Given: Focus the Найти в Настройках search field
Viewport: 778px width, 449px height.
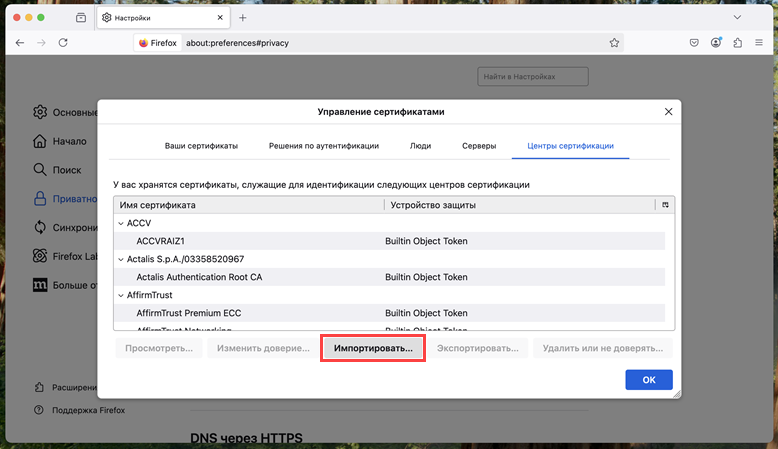Looking at the screenshot, I should click(533, 76).
